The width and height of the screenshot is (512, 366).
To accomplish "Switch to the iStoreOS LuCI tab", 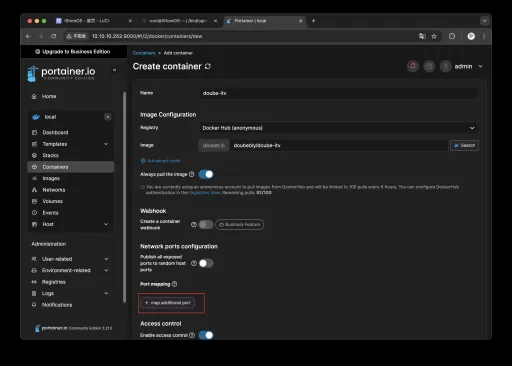I will coord(94,21).
